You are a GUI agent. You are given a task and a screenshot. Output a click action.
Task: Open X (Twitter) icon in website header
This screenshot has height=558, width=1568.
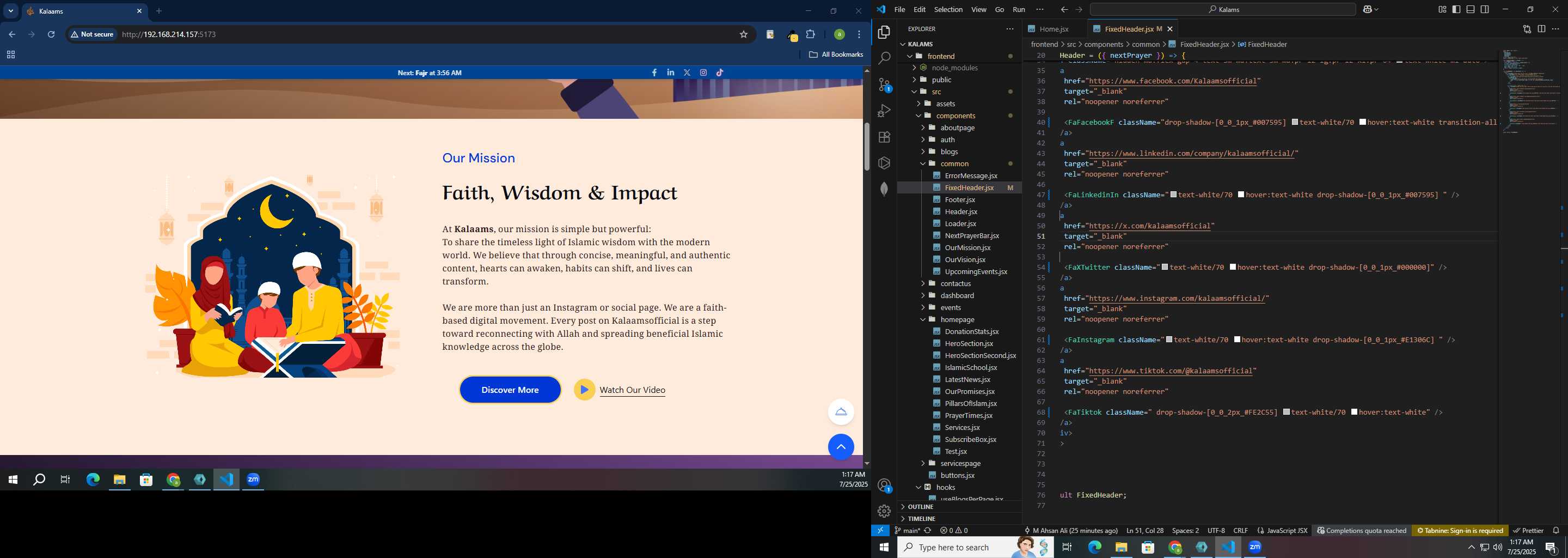687,72
